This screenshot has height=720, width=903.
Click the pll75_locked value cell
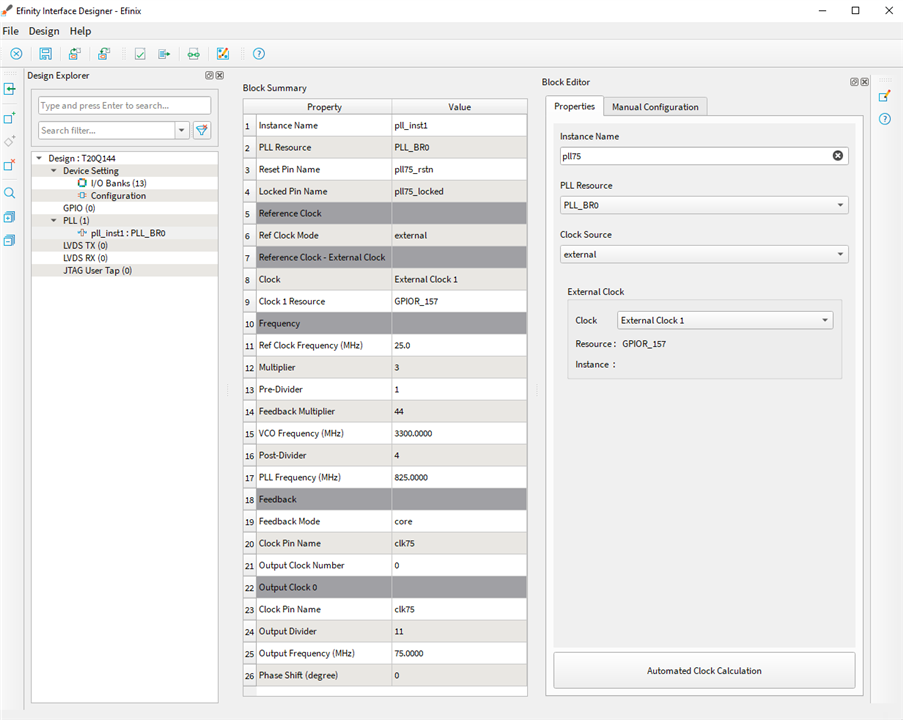point(459,191)
